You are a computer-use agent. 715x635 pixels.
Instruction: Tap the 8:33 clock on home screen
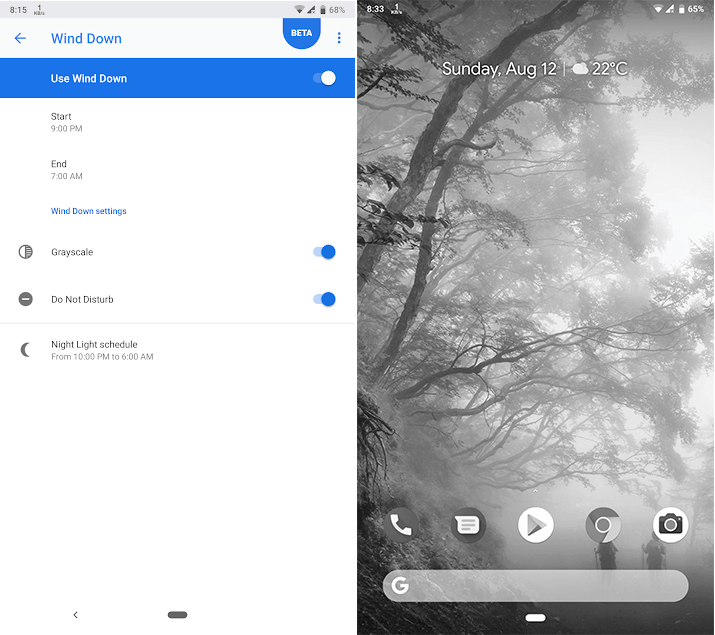click(x=375, y=9)
